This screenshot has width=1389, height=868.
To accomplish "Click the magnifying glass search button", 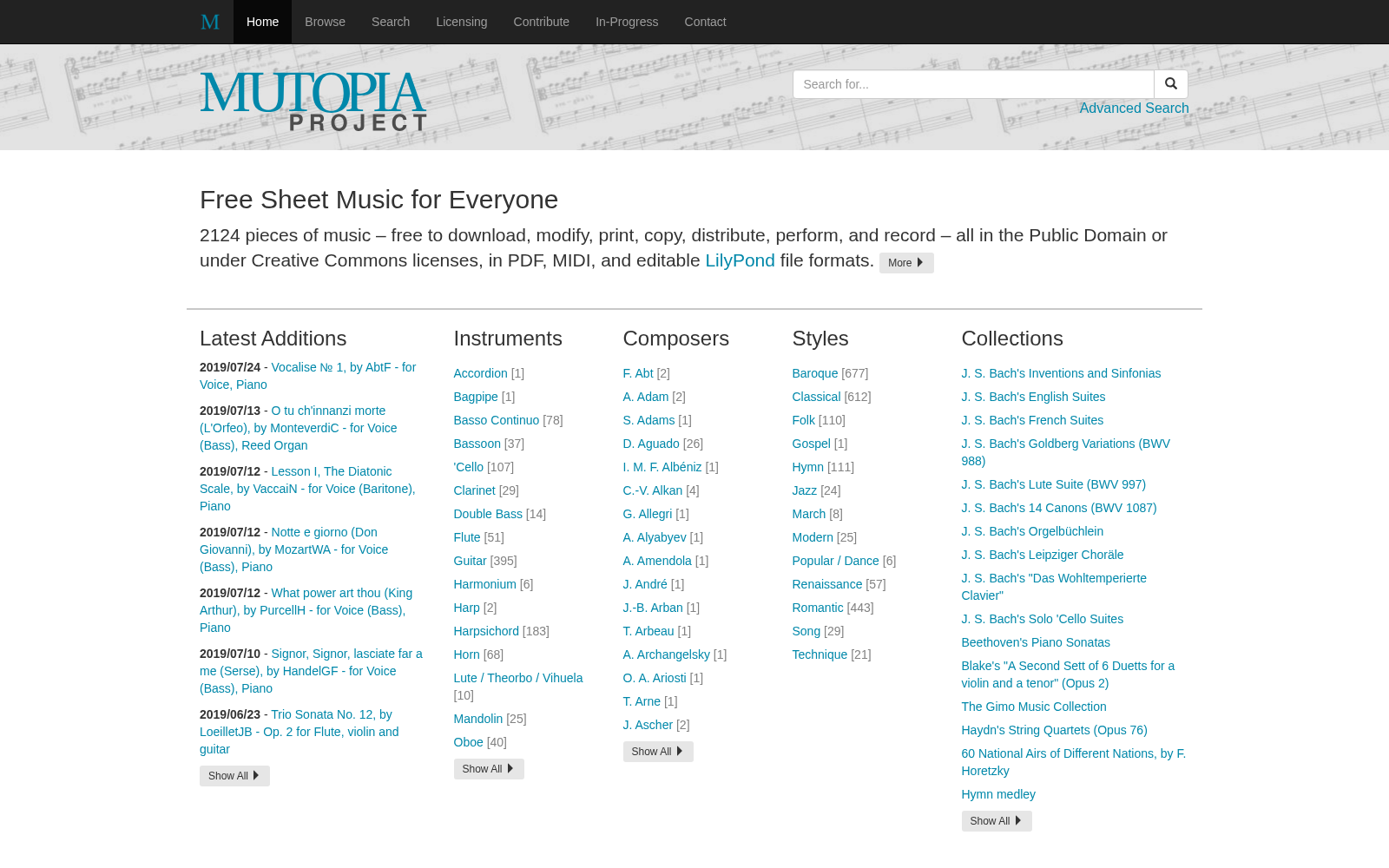I will (1171, 84).
